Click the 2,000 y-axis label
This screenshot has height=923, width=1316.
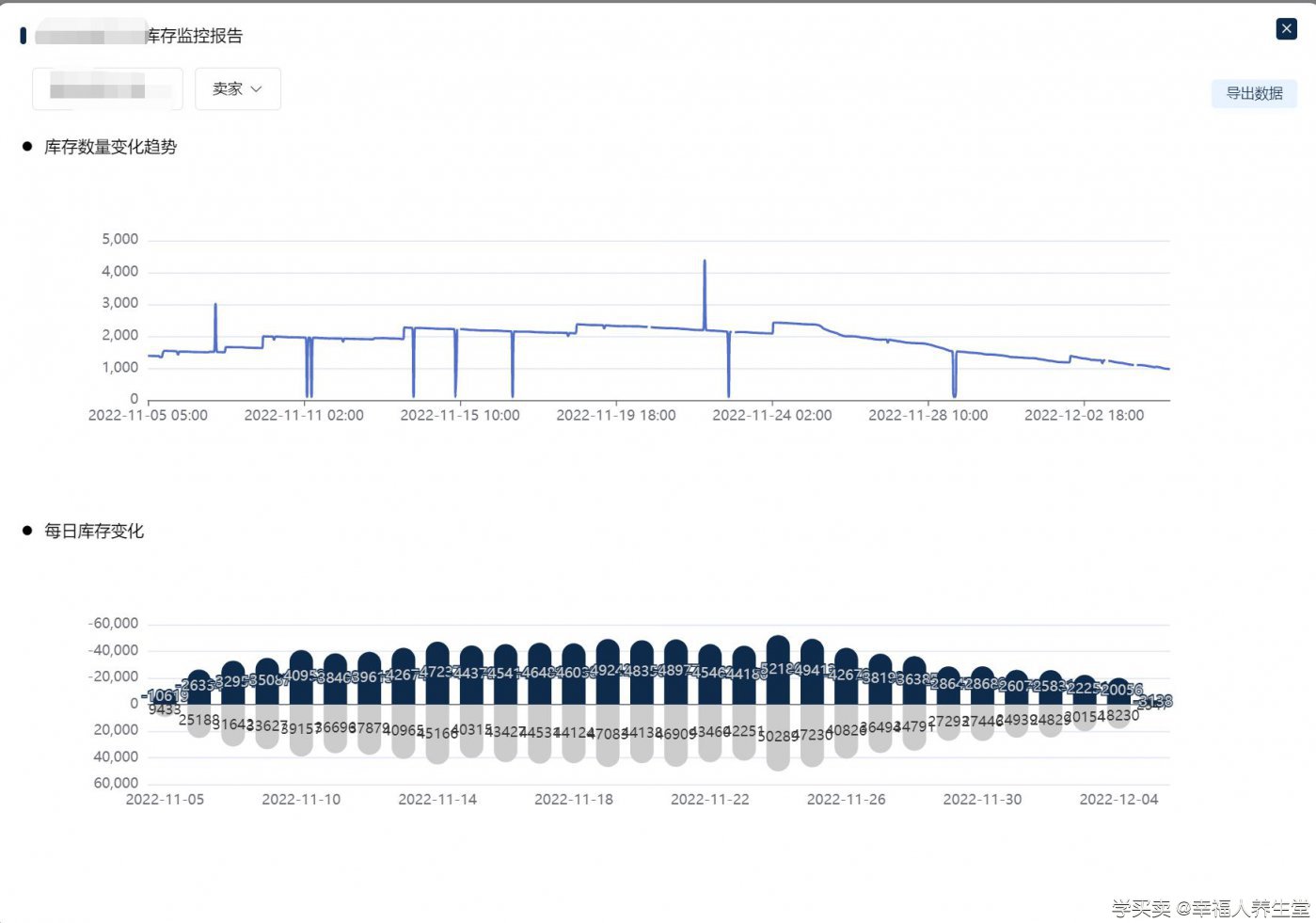click(x=120, y=335)
